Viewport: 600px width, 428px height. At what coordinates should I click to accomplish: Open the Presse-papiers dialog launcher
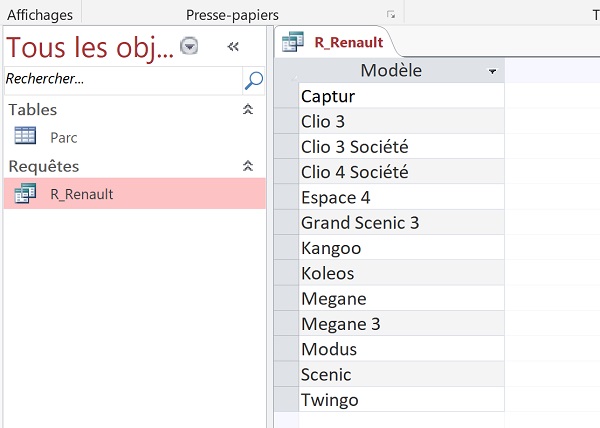click(x=391, y=15)
